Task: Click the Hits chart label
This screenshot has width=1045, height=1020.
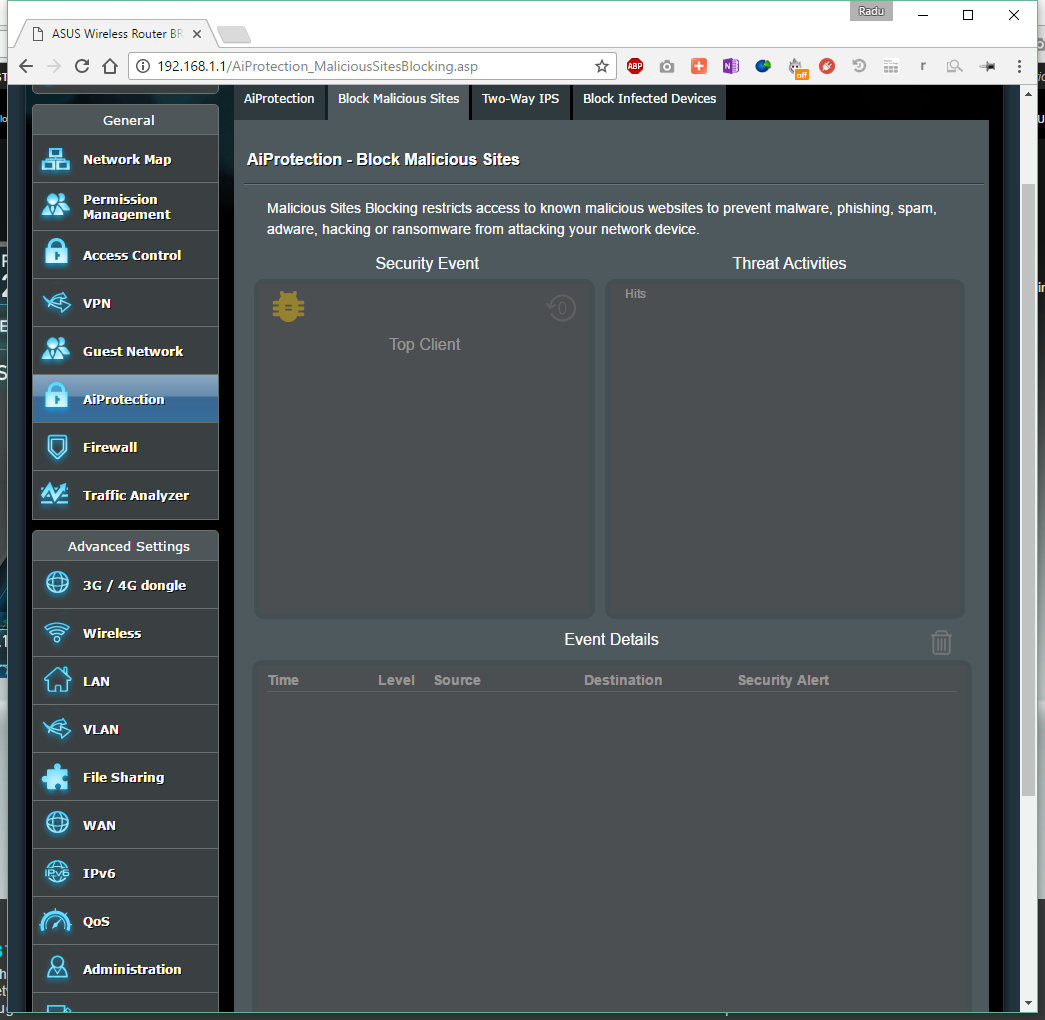Action: [x=635, y=294]
